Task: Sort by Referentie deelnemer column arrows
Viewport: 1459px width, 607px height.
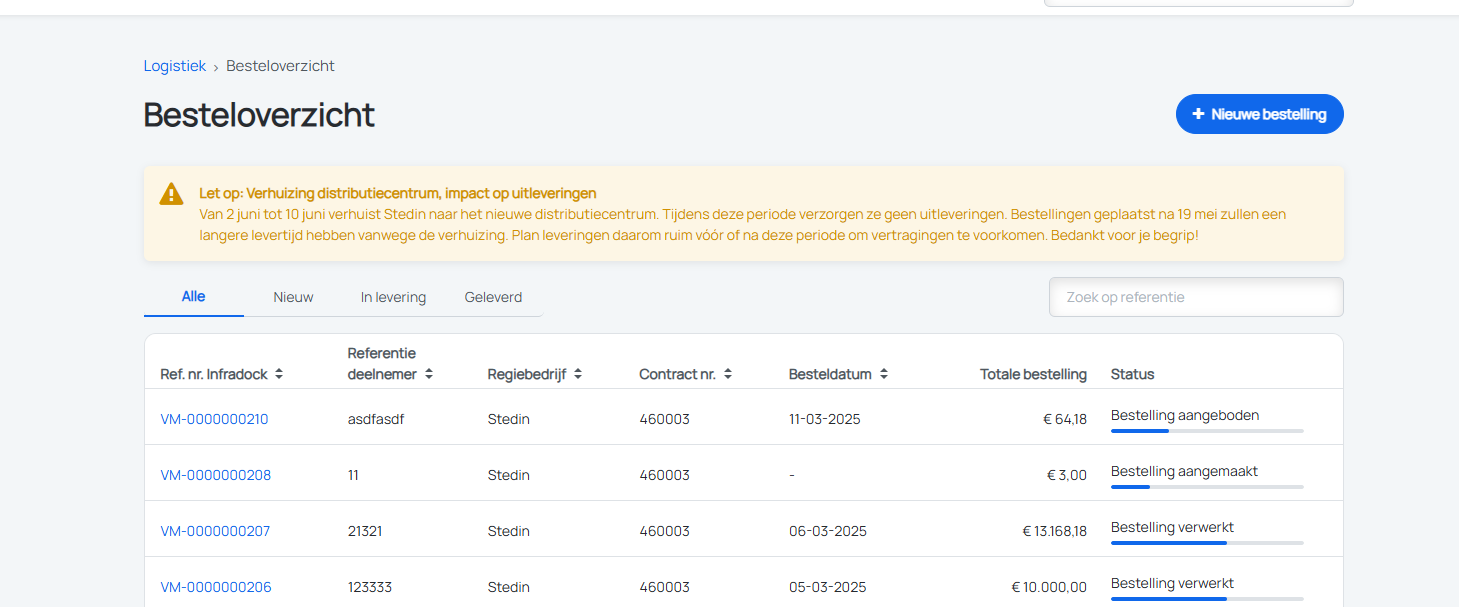Action: click(429, 374)
